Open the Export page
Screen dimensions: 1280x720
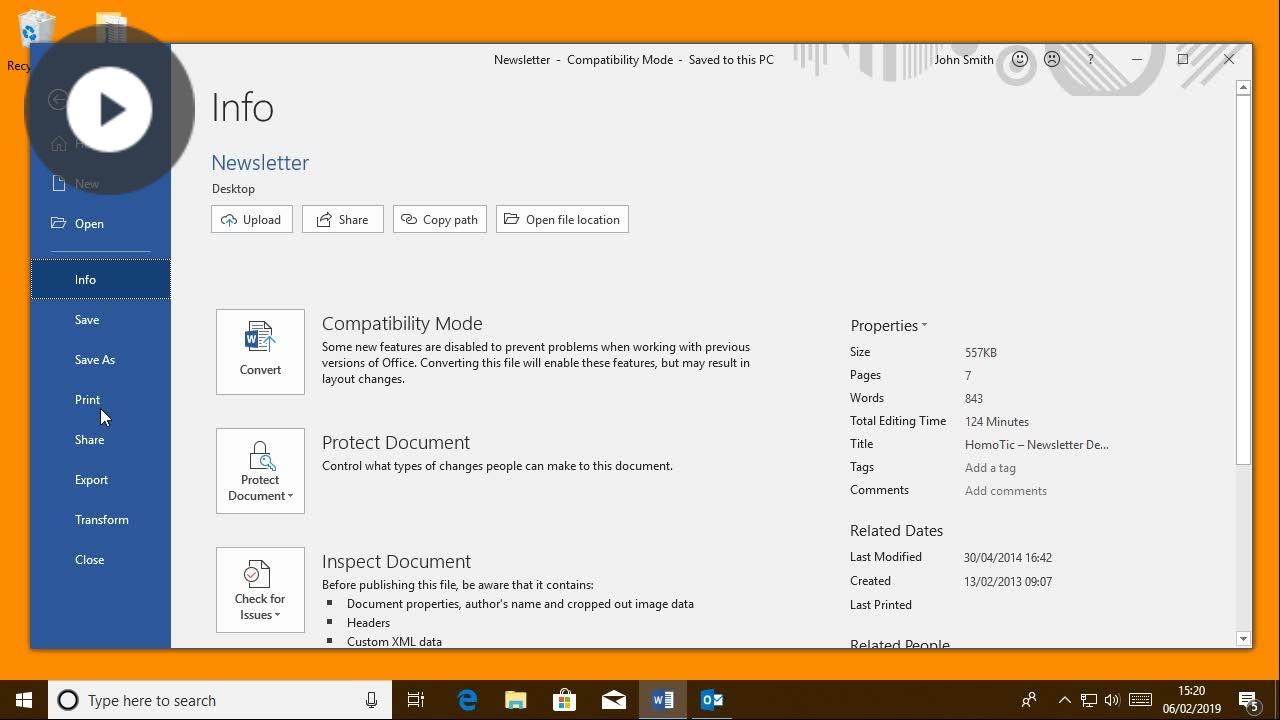click(100, 480)
